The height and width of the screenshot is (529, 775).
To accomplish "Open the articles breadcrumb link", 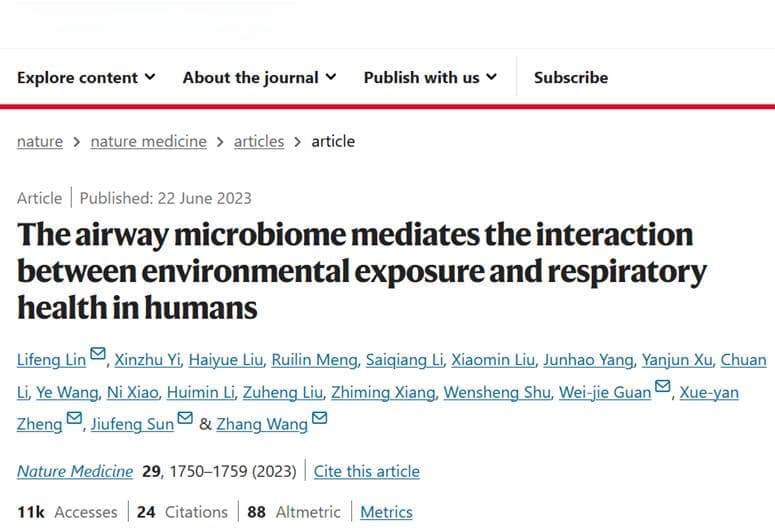I will pyautogui.click(x=259, y=141).
